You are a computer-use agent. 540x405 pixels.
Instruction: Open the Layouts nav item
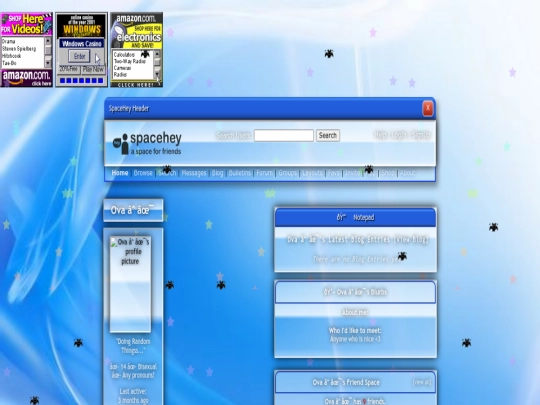click(x=312, y=173)
